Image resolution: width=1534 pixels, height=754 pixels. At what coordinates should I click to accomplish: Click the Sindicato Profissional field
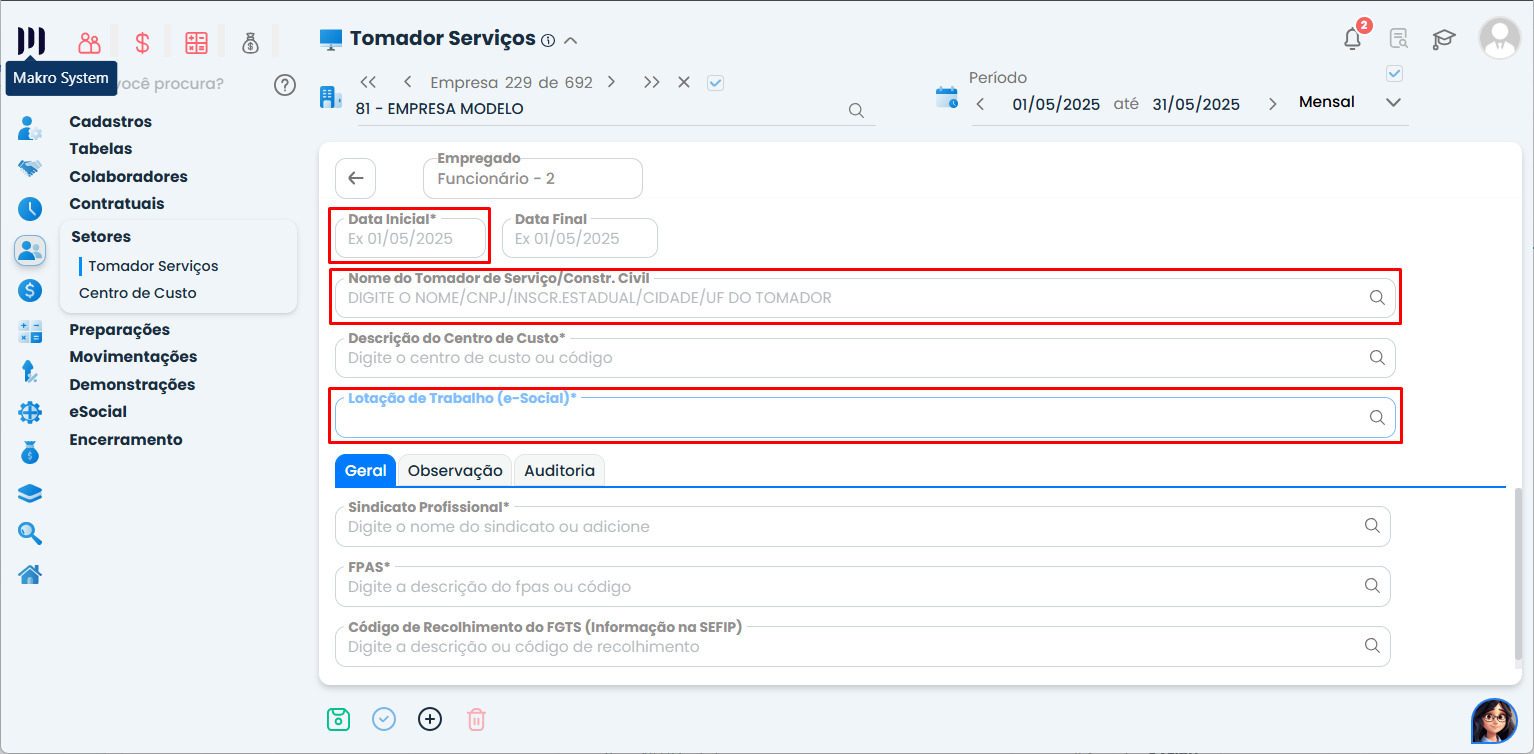coord(863,526)
